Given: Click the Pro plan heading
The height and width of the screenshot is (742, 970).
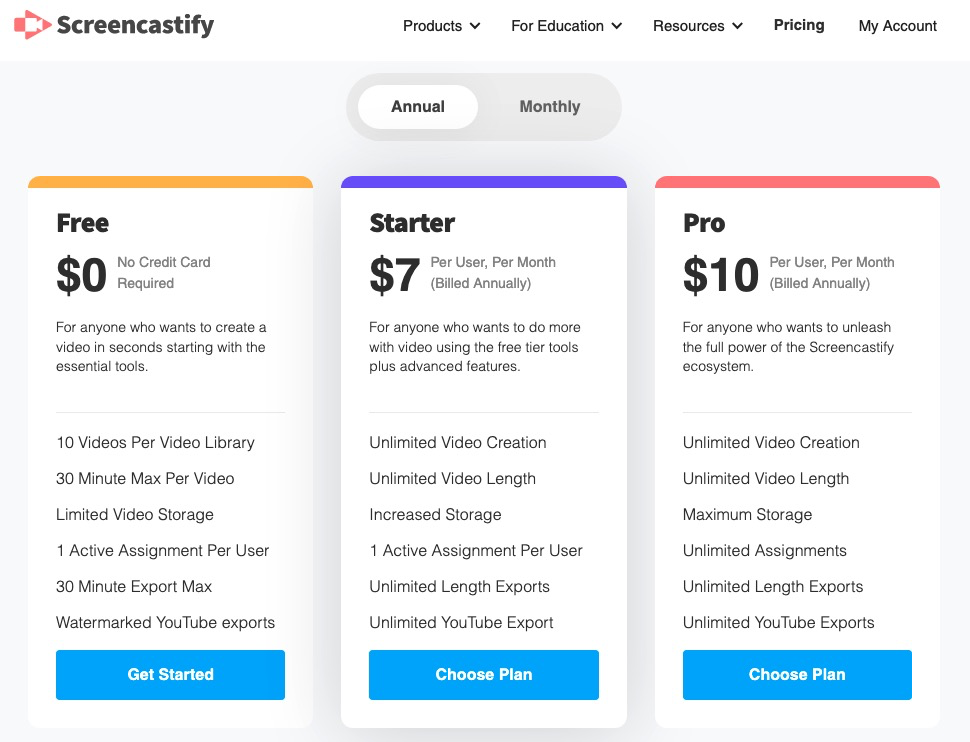Looking at the screenshot, I should click(704, 223).
